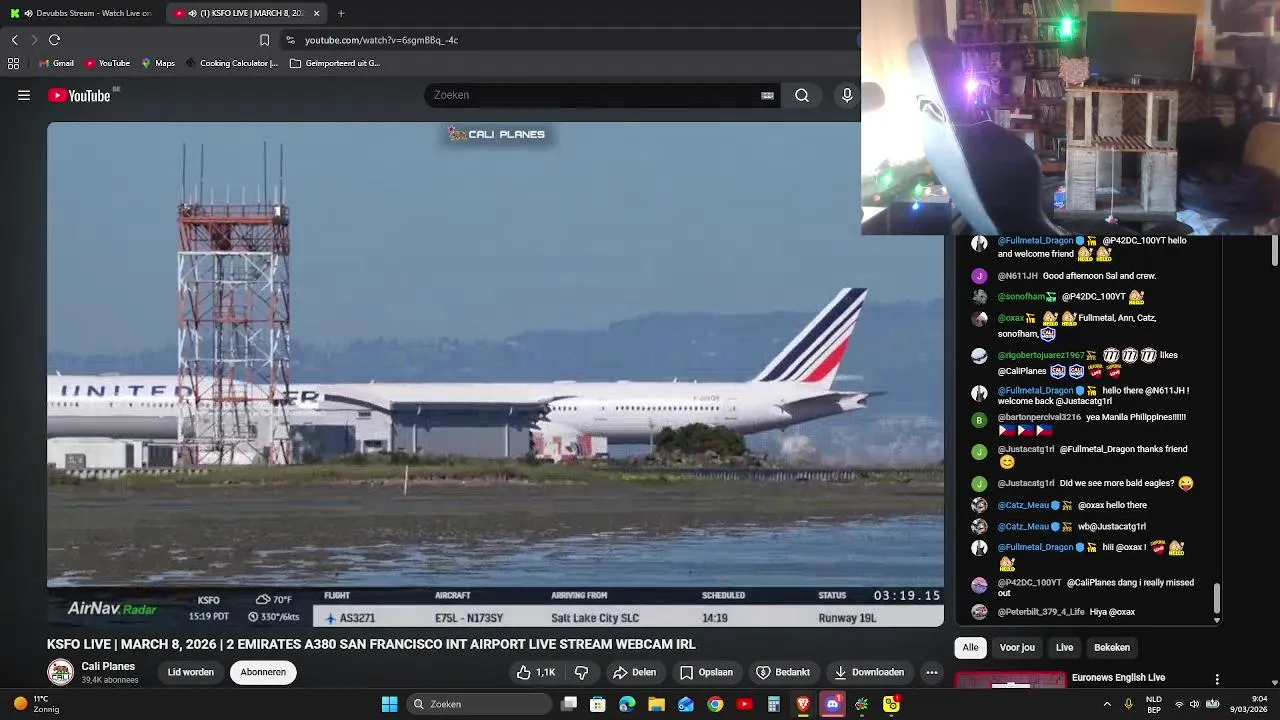Click the Downloaden button
This screenshot has height=720, width=1280.
[x=869, y=672]
